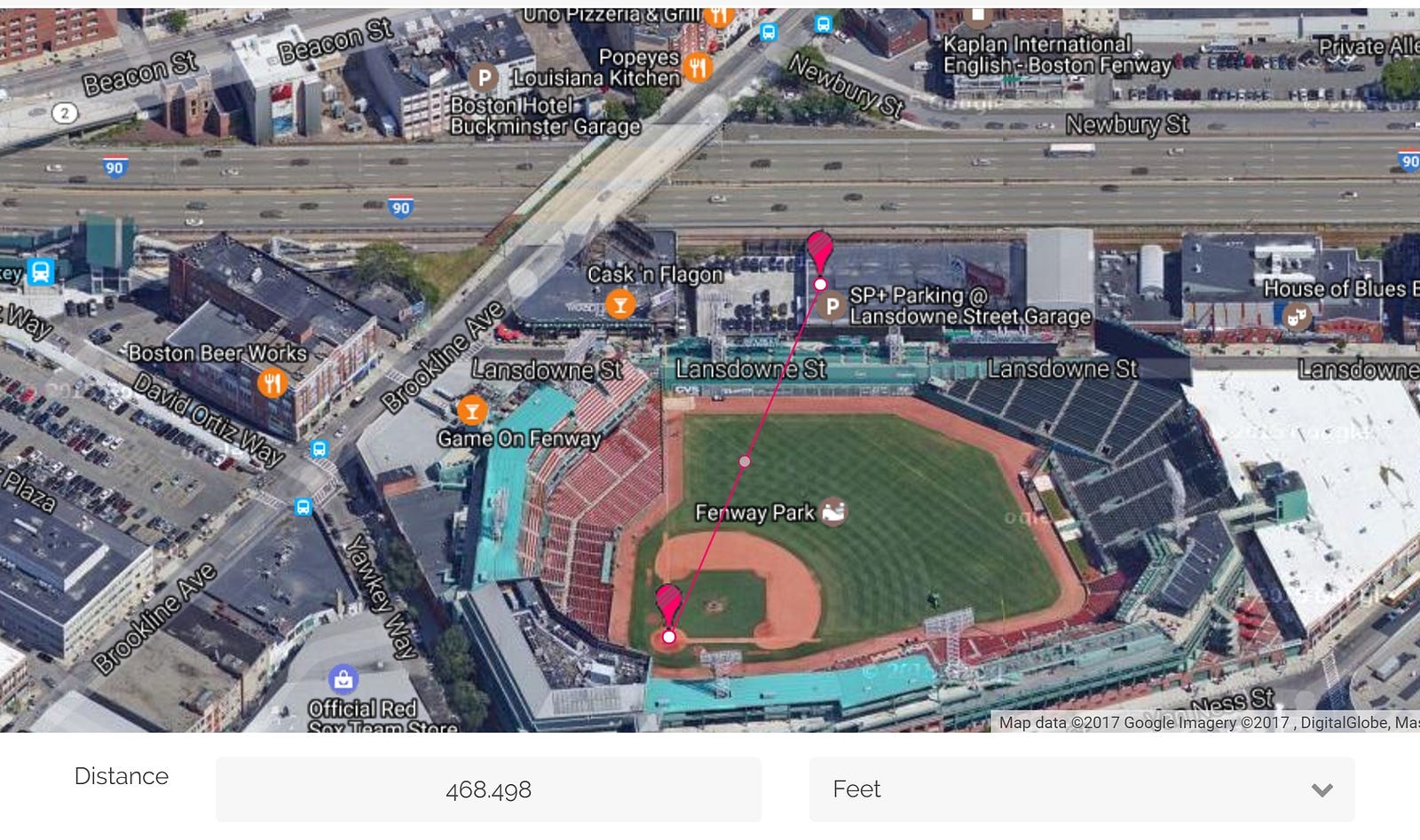
Task: Click the Uno Pizzeria & Grill restaurant icon
Action: [718, 15]
